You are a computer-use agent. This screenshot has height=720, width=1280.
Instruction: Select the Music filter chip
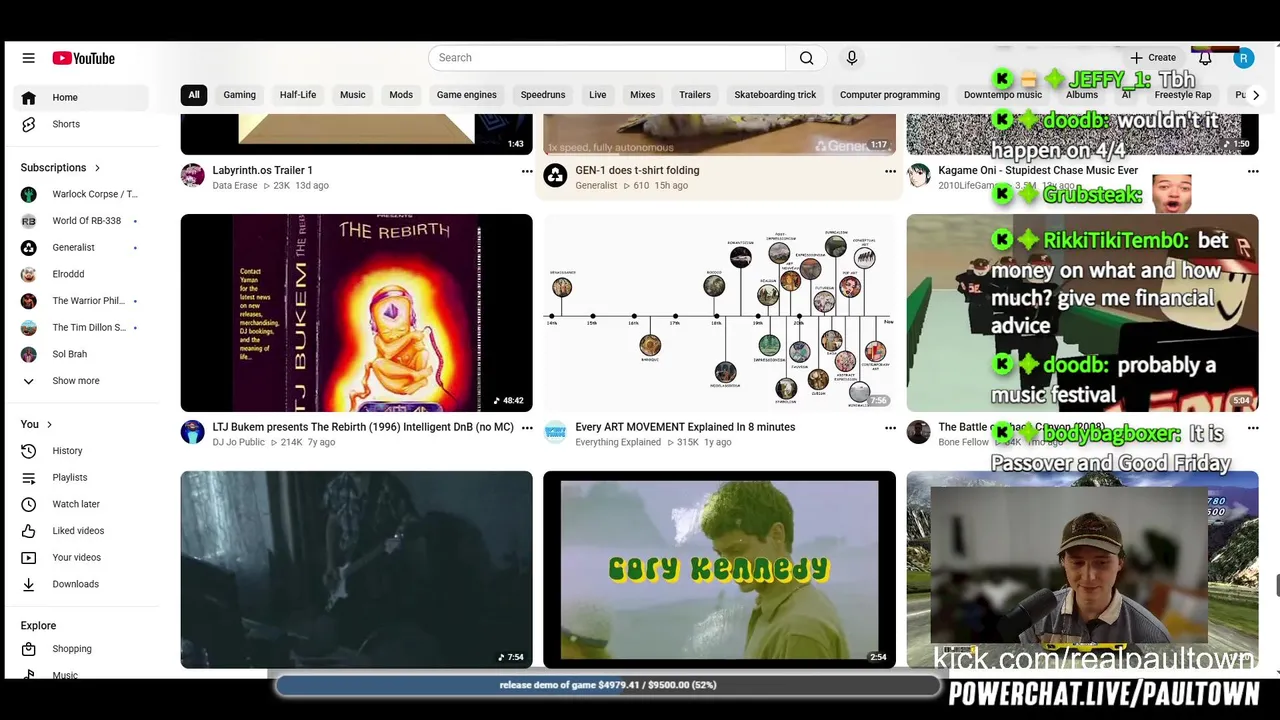[353, 95]
